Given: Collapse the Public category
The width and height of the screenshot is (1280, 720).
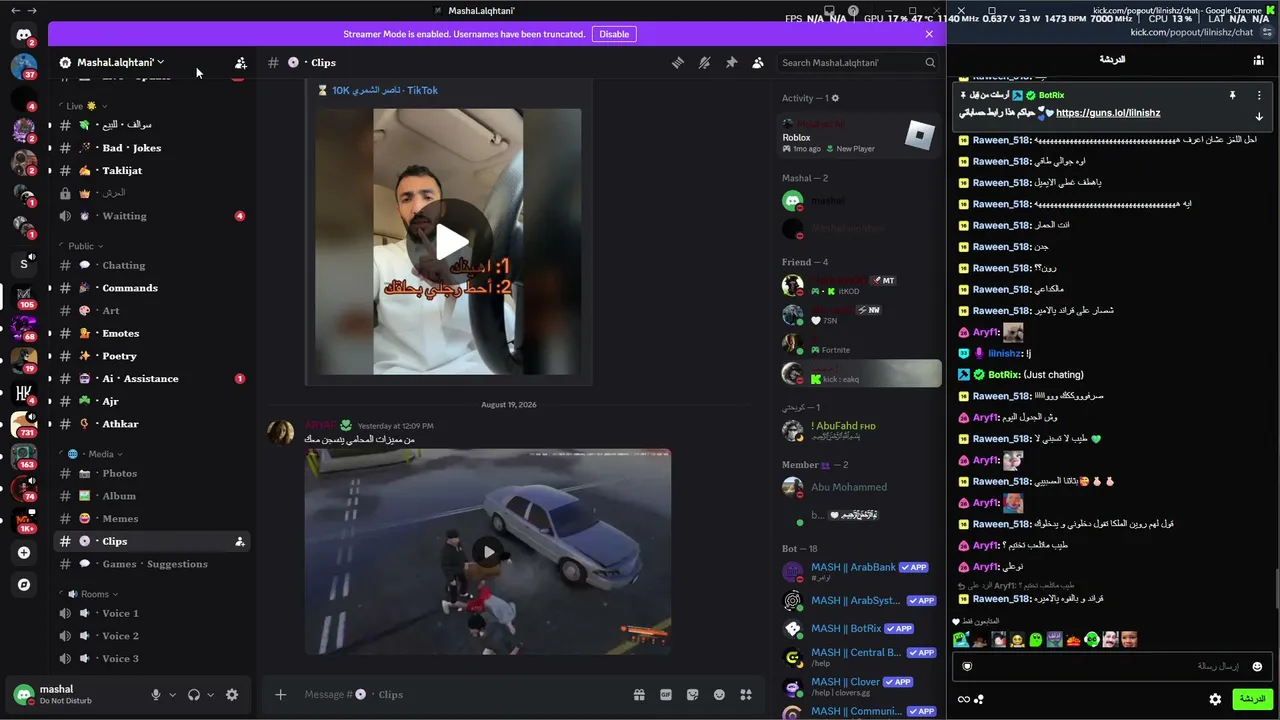Looking at the screenshot, I should coord(81,246).
